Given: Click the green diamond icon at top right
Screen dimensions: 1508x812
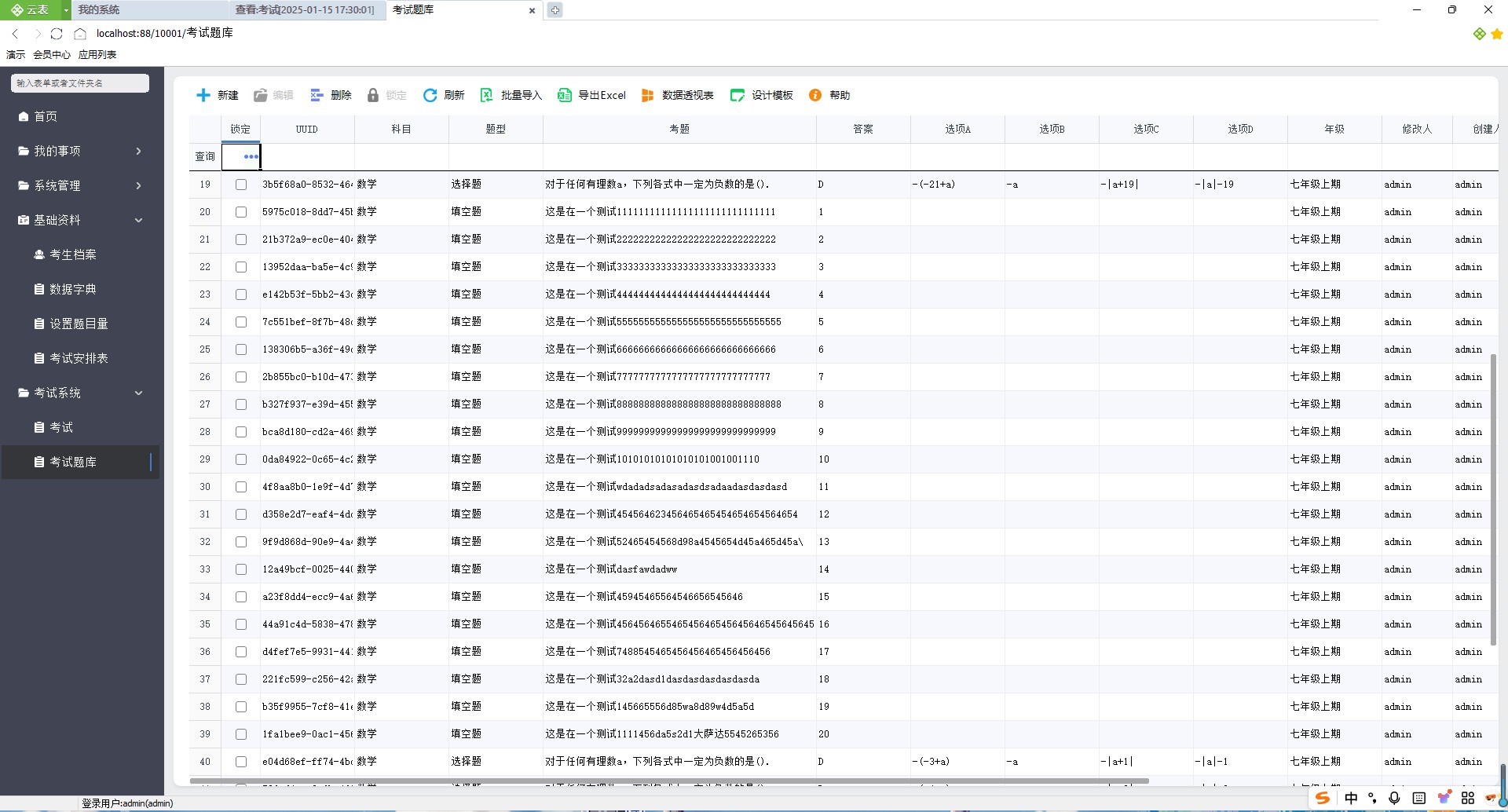Looking at the screenshot, I should (x=1480, y=34).
